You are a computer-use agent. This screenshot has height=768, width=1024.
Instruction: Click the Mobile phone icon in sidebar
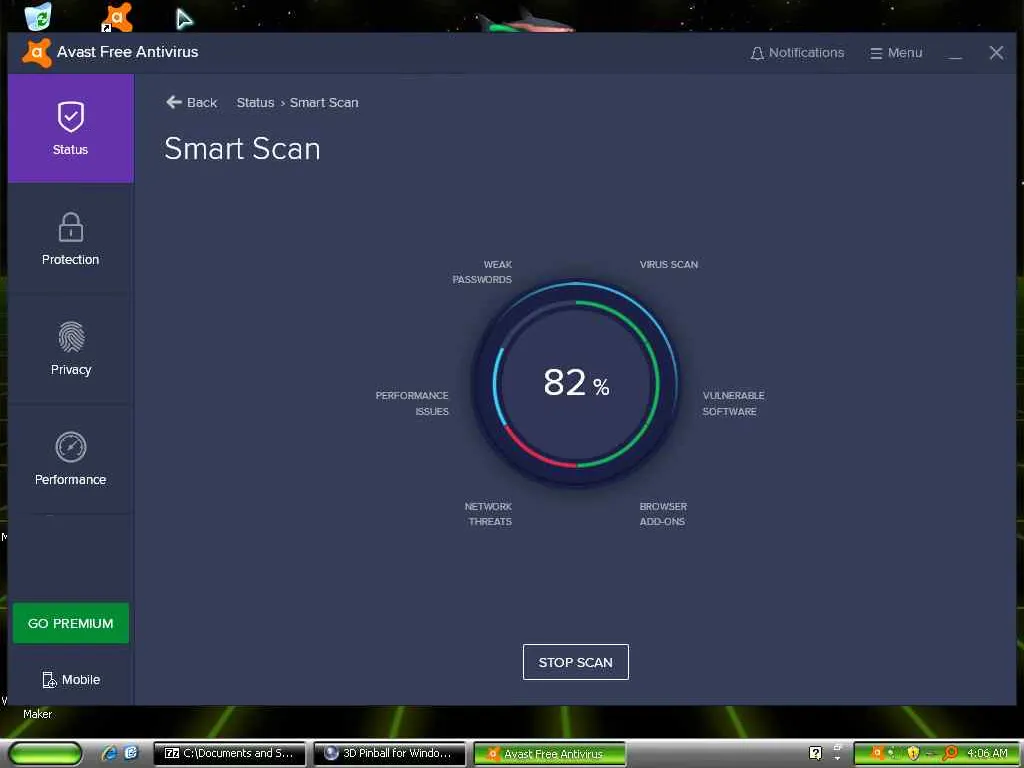point(50,679)
